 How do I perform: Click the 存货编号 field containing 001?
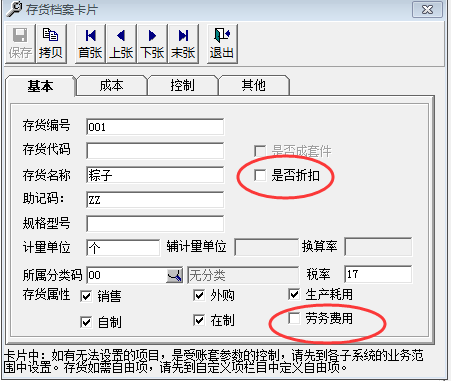(155, 127)
